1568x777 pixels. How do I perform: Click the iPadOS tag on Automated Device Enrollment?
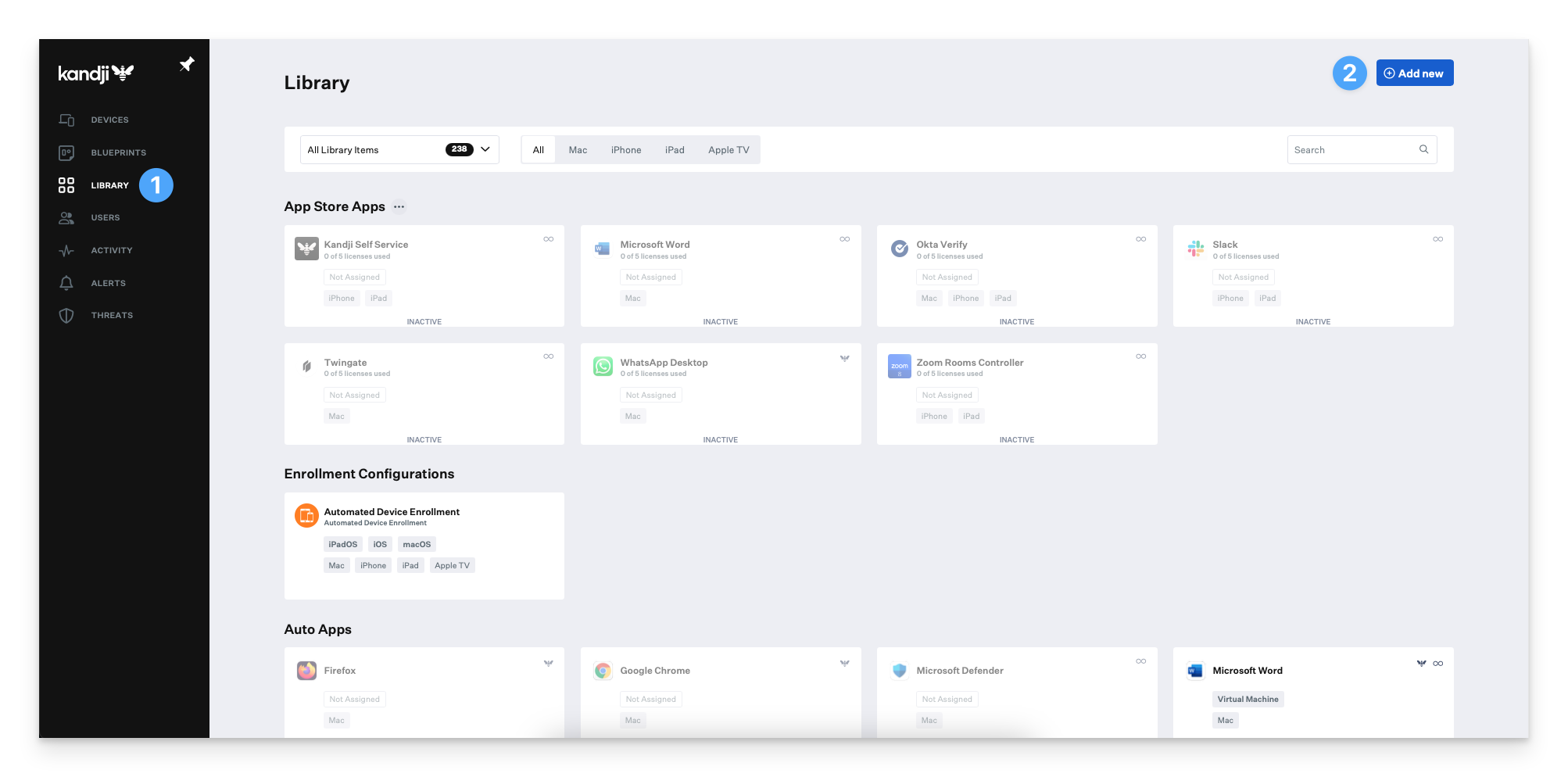pyautogui.click(x=342, y=545)
